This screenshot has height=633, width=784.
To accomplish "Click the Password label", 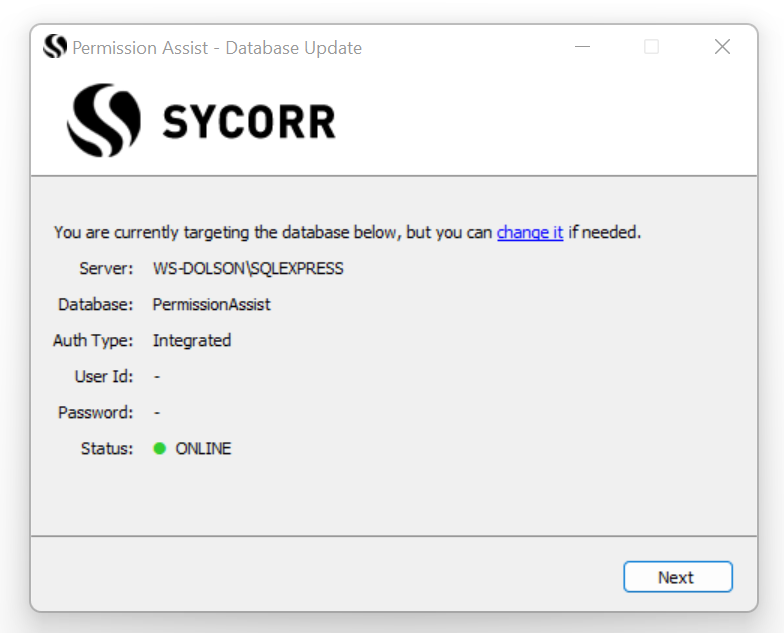I will click(95, 412).
